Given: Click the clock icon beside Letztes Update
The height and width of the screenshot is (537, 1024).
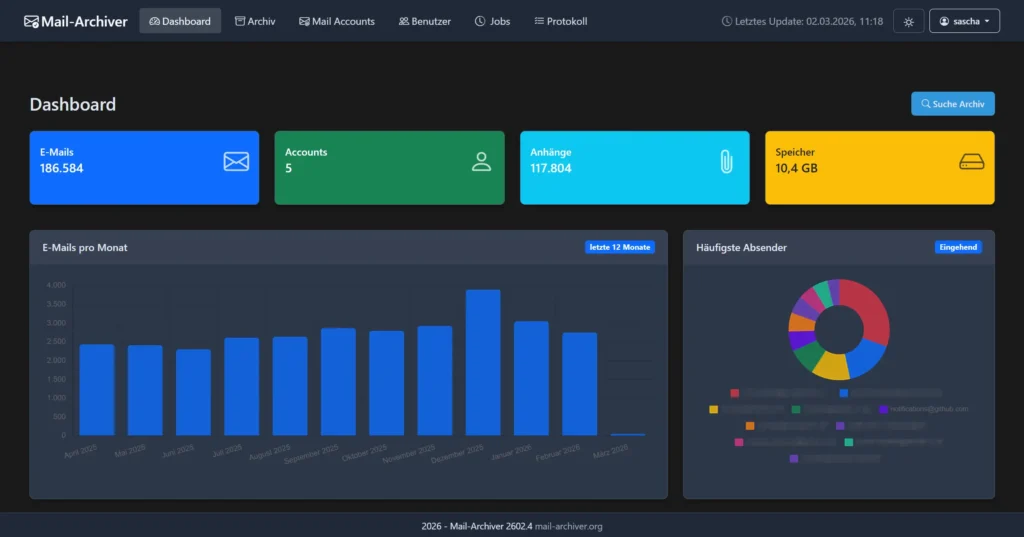Looking at the screenshot, I should [726, 21].
